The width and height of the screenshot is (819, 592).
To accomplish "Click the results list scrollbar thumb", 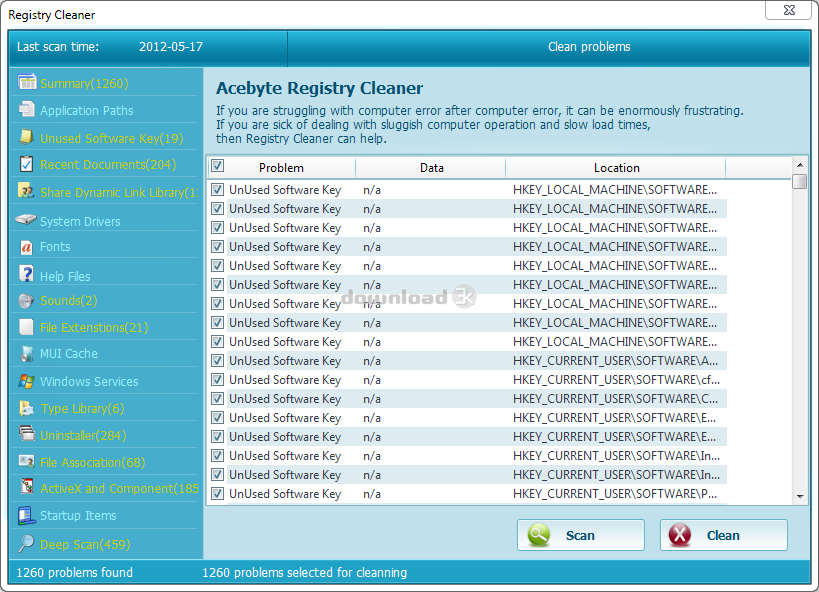I will tap(800, 181).
